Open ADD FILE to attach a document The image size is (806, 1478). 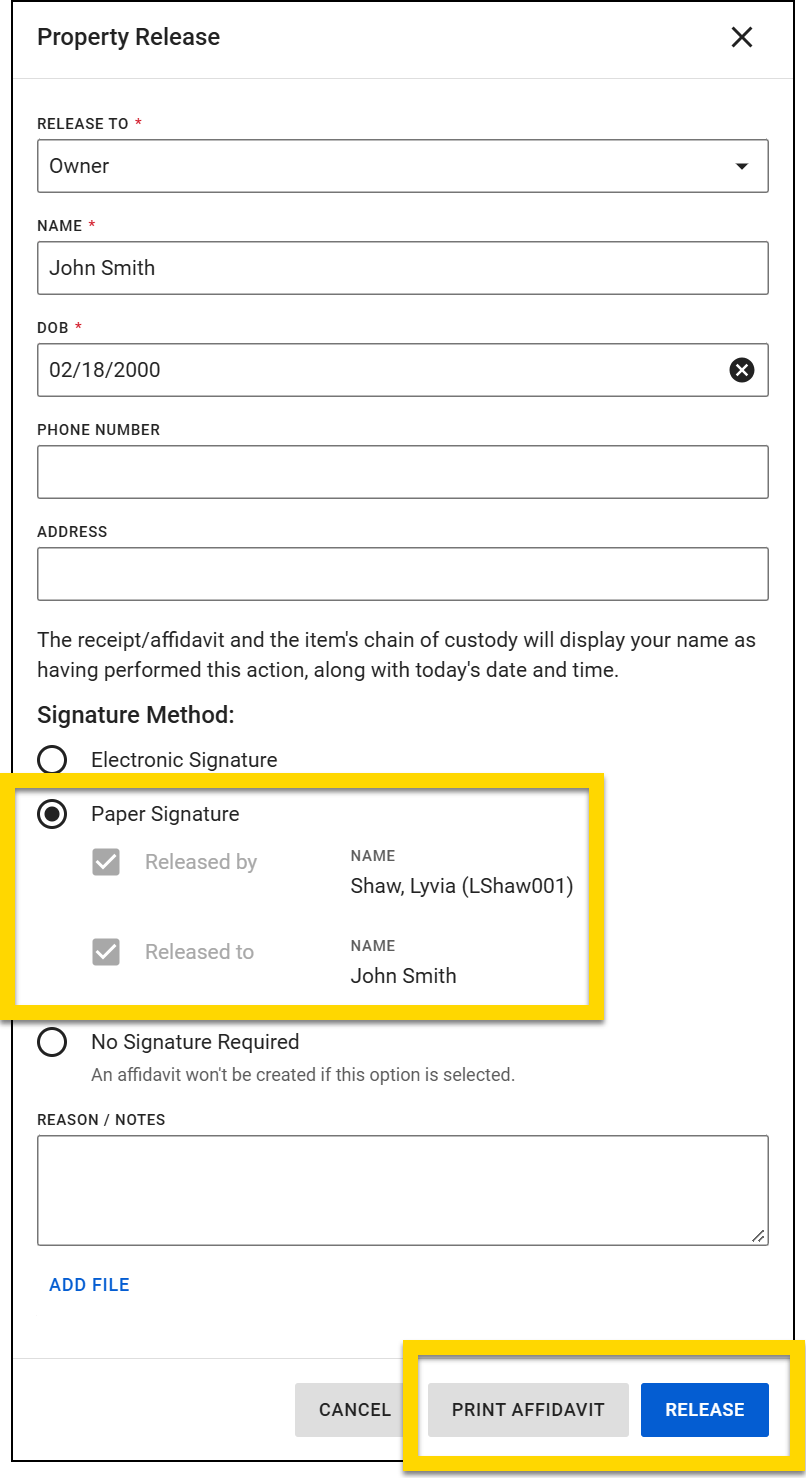[89, 1284]
